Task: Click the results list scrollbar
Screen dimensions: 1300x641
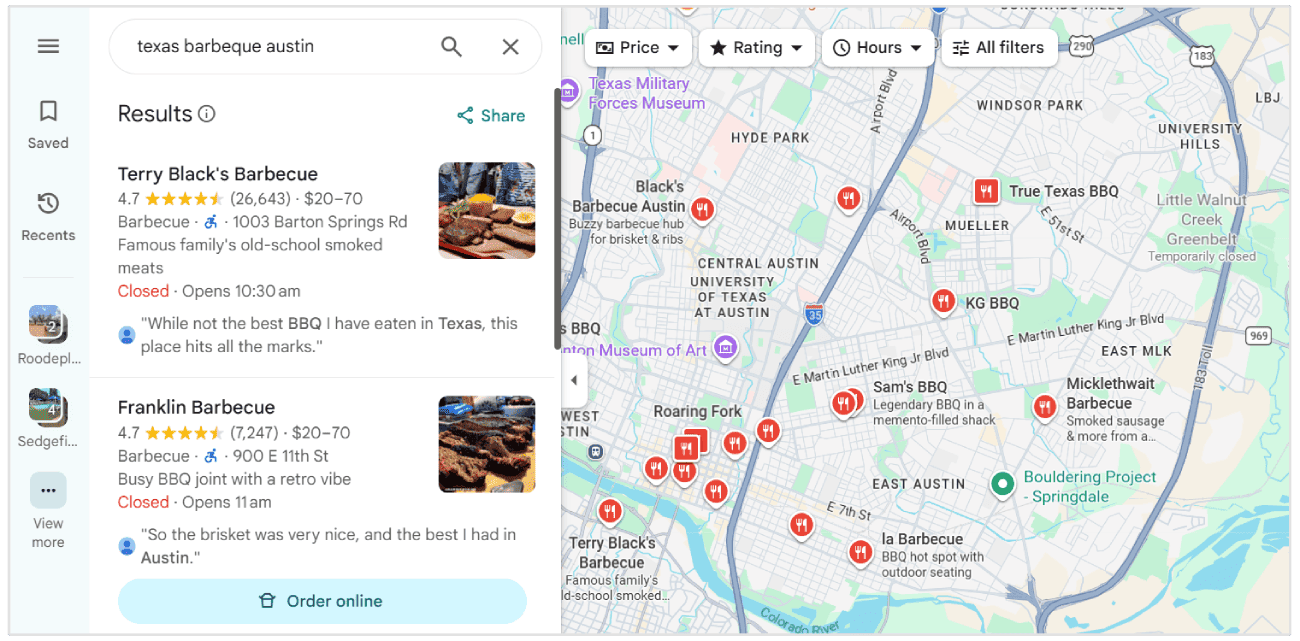Action: [x=557, y=219]
